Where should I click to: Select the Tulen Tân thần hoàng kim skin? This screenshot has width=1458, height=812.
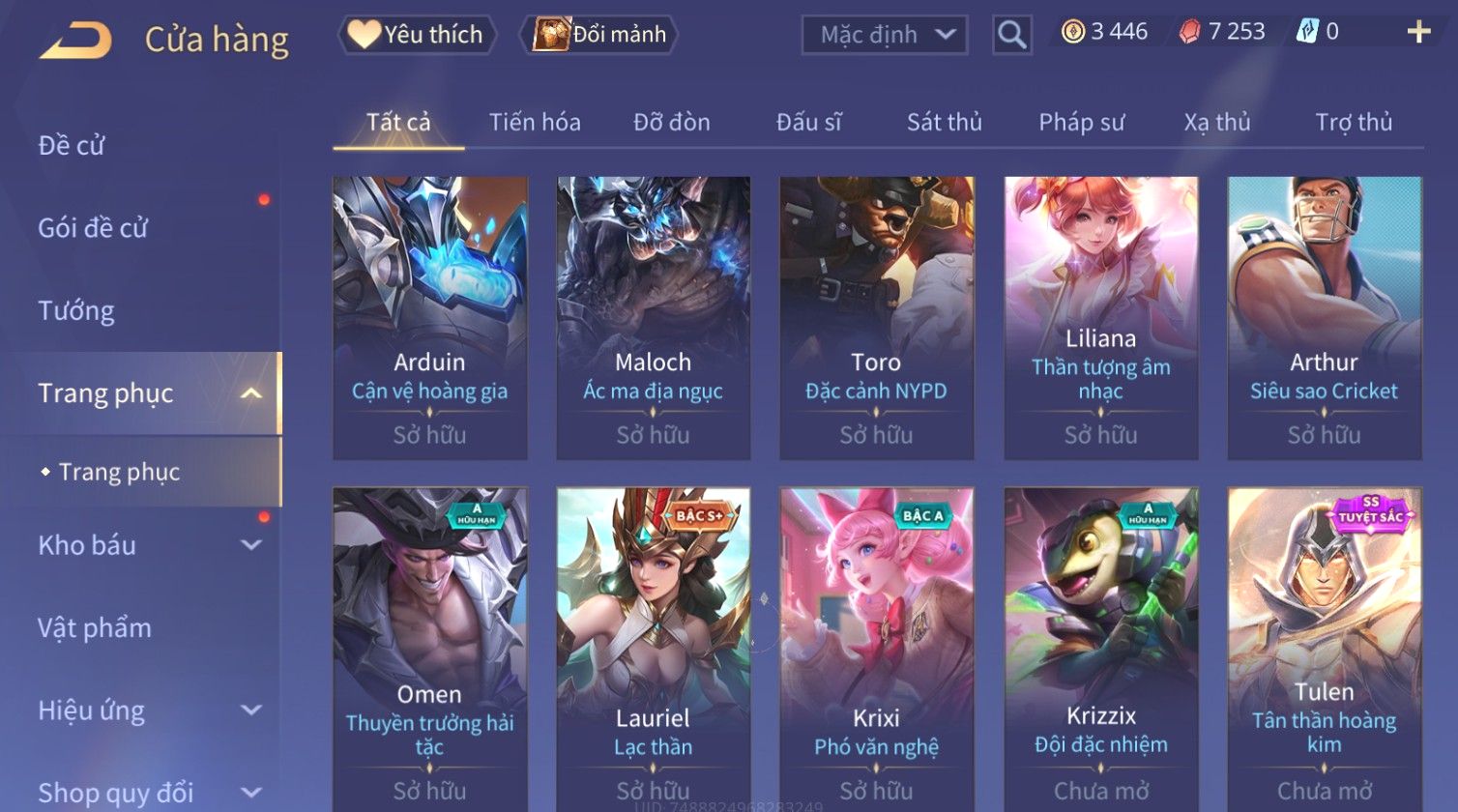coord(1324,650)
